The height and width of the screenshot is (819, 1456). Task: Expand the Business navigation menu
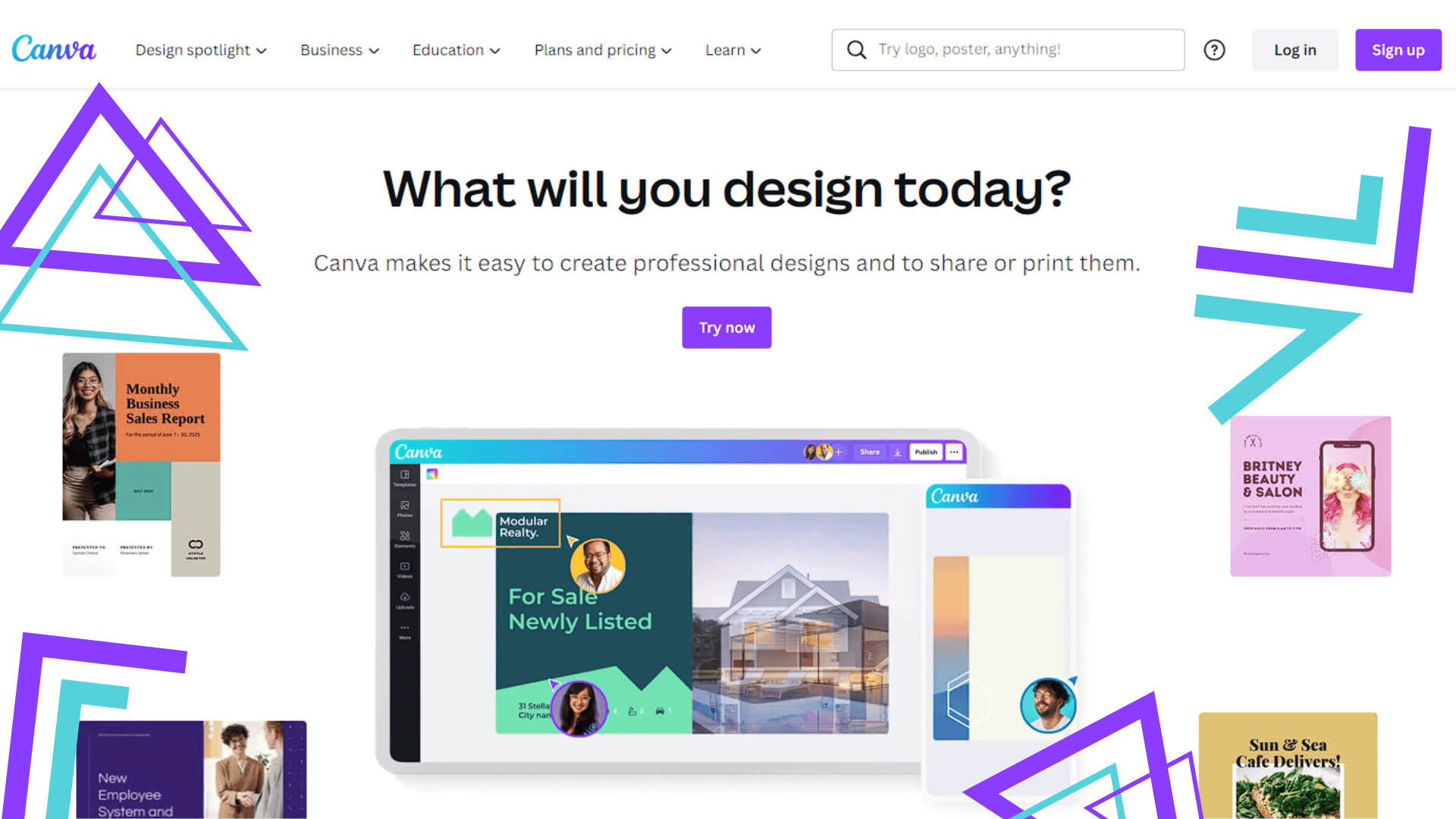[x=338, y=50]
